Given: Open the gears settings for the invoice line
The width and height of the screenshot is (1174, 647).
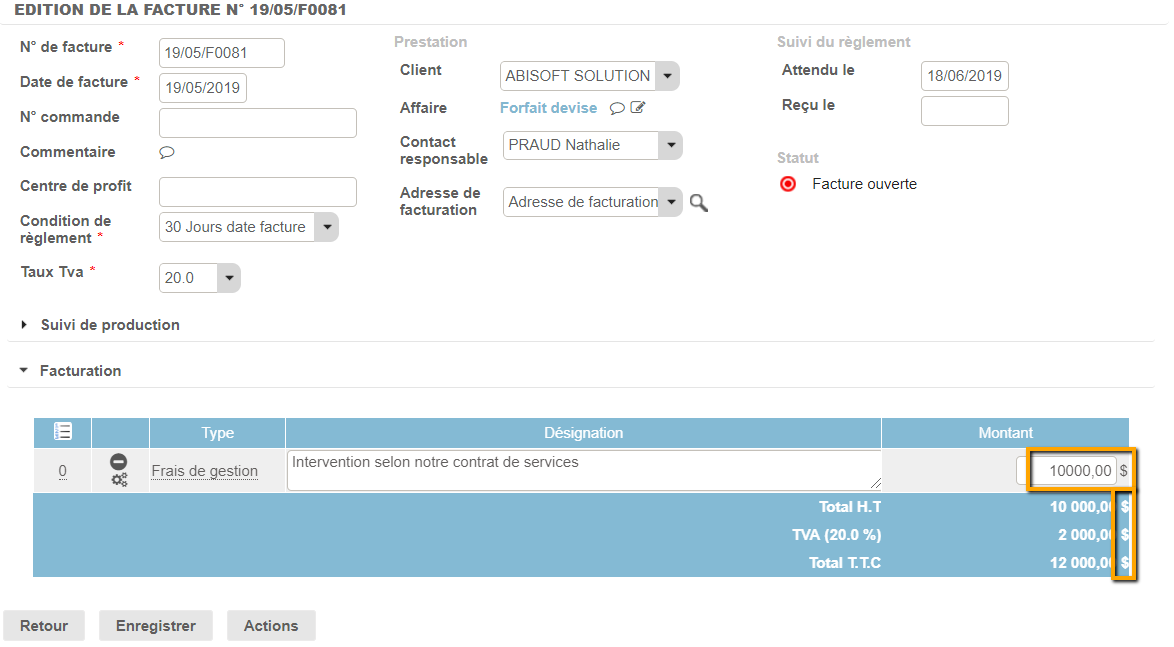Looking at the screenshot, I should 119,480.
